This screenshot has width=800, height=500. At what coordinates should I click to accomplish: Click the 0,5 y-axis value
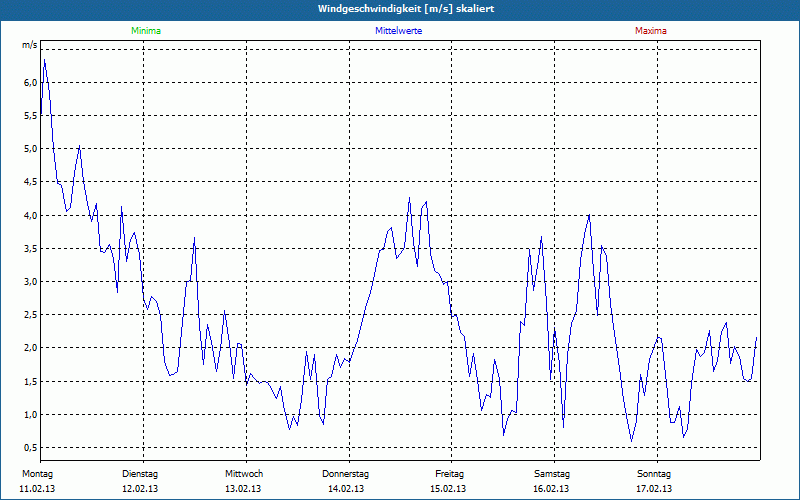(31, 448)
